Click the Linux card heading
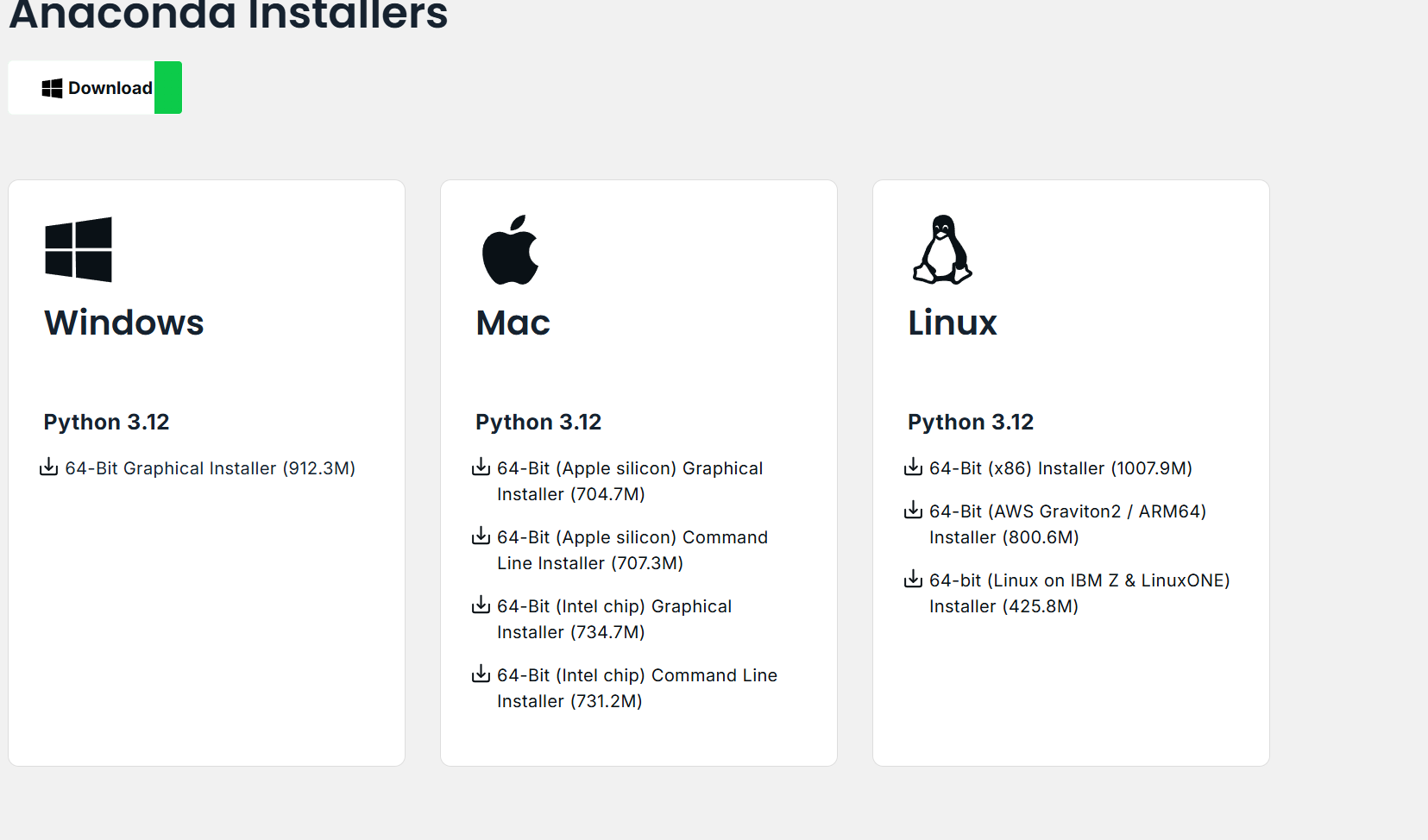Image resolution: width=1428 pixels, height=840 pixels. 953,323
